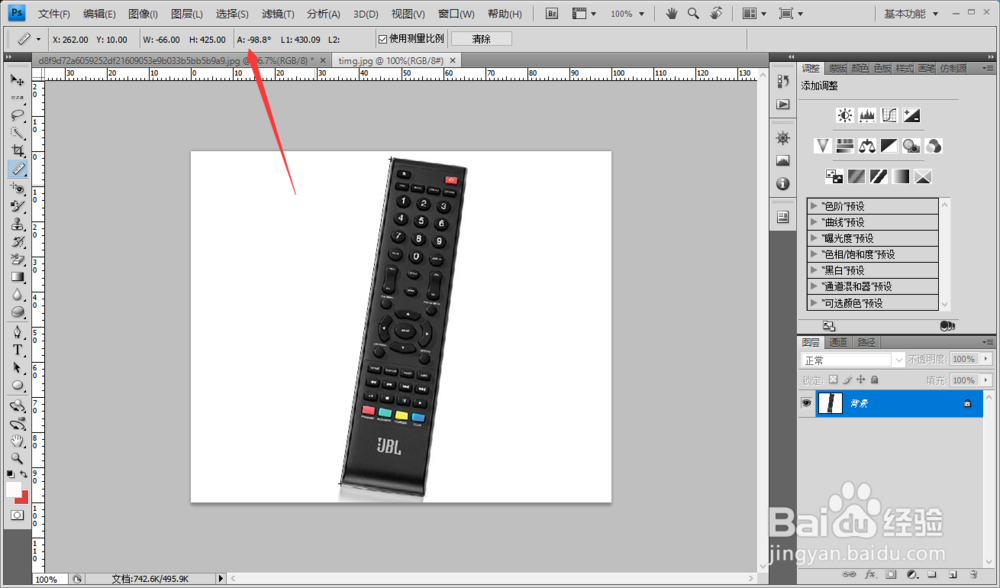
Task: Add a Channel Mixer adjustment
Action: pos(934,146)
